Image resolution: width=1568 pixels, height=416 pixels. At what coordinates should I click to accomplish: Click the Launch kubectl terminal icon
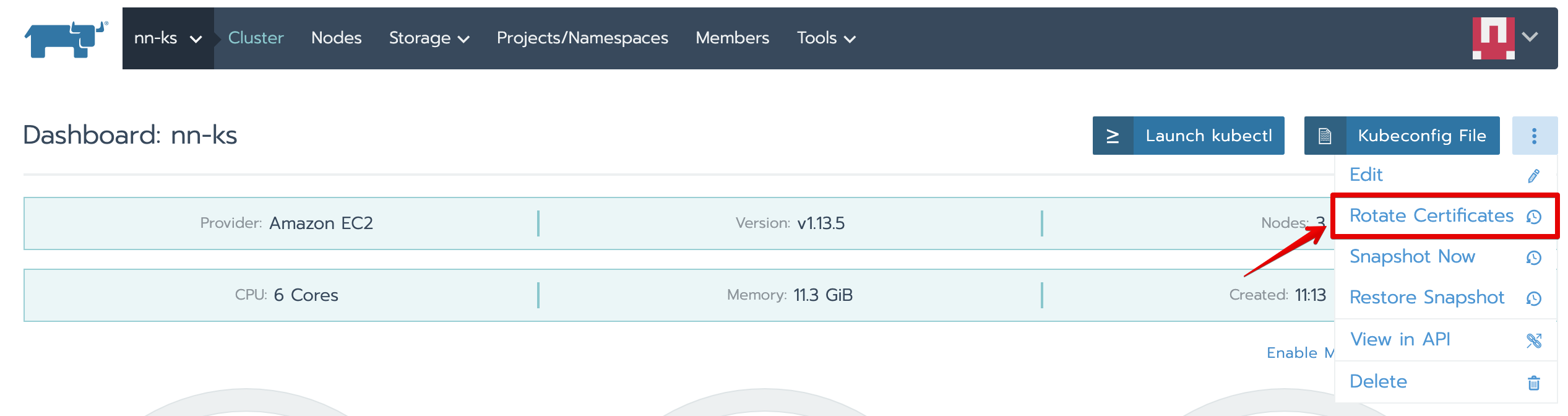pyautogui.click(x=1113, y=136)
